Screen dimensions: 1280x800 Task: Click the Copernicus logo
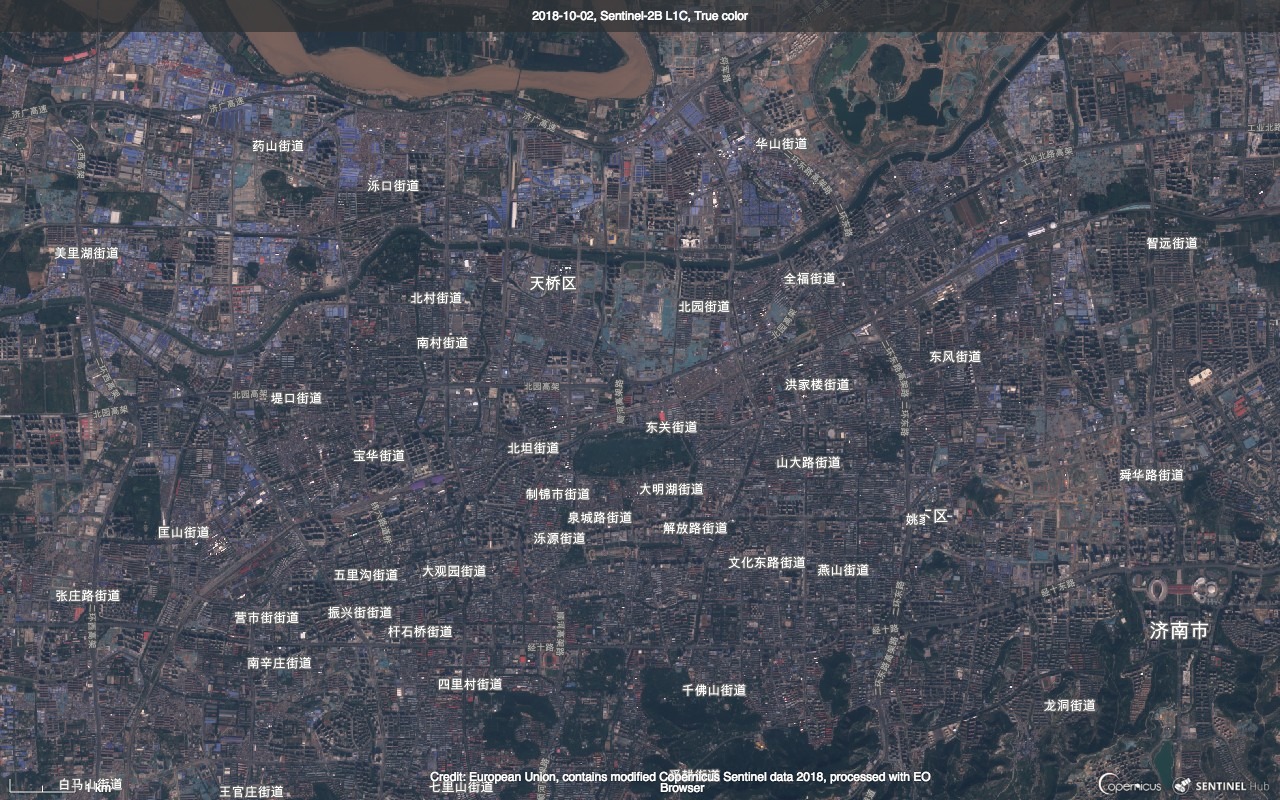(x=1130, y=786)
